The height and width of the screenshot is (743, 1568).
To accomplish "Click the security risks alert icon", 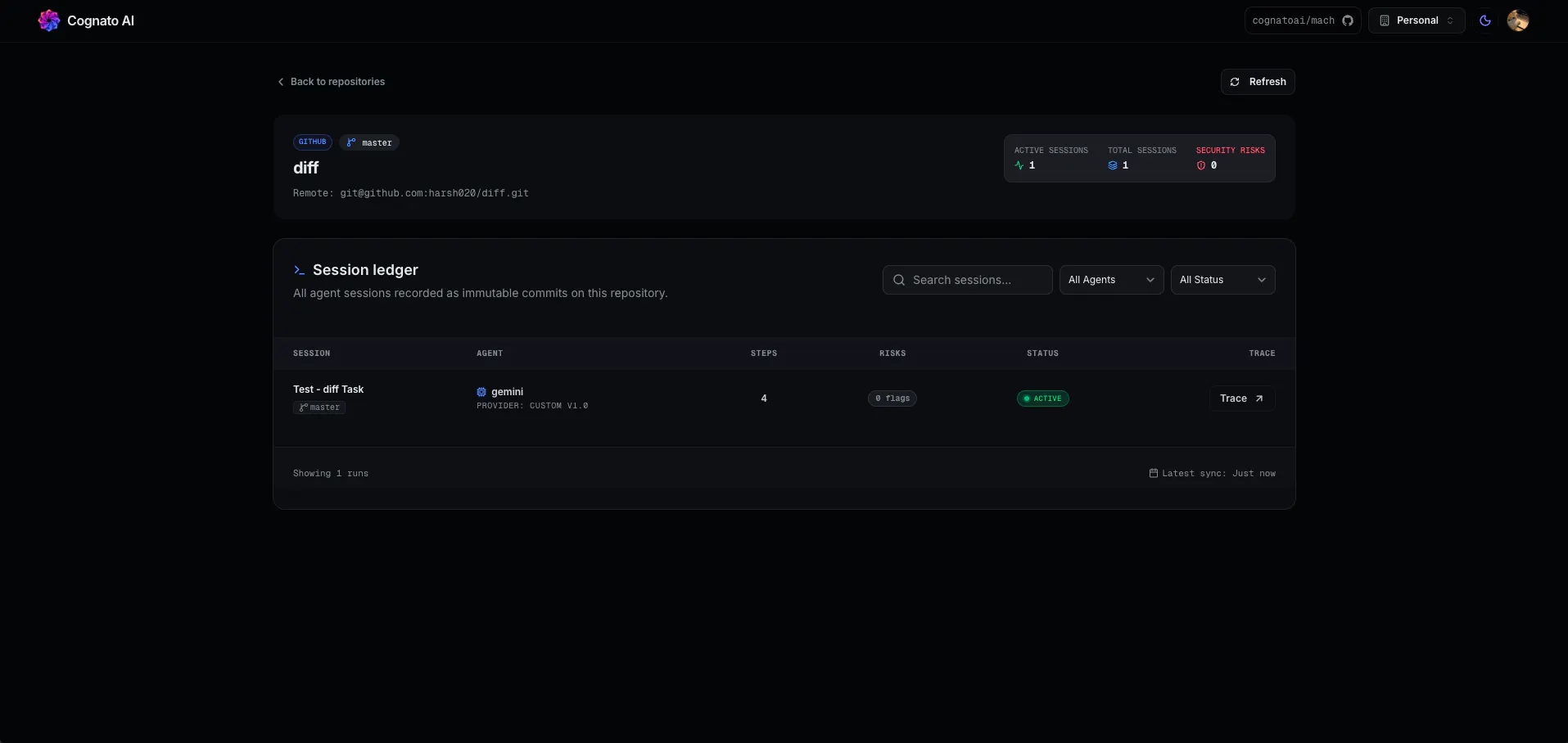I will coord(1201,165).
